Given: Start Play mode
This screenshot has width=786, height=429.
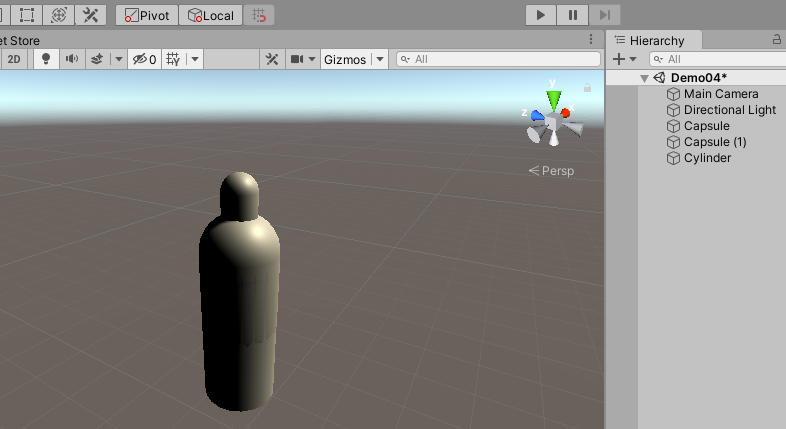Looking at the screenshot, I should pyautogui.click(x=540, y=15).
